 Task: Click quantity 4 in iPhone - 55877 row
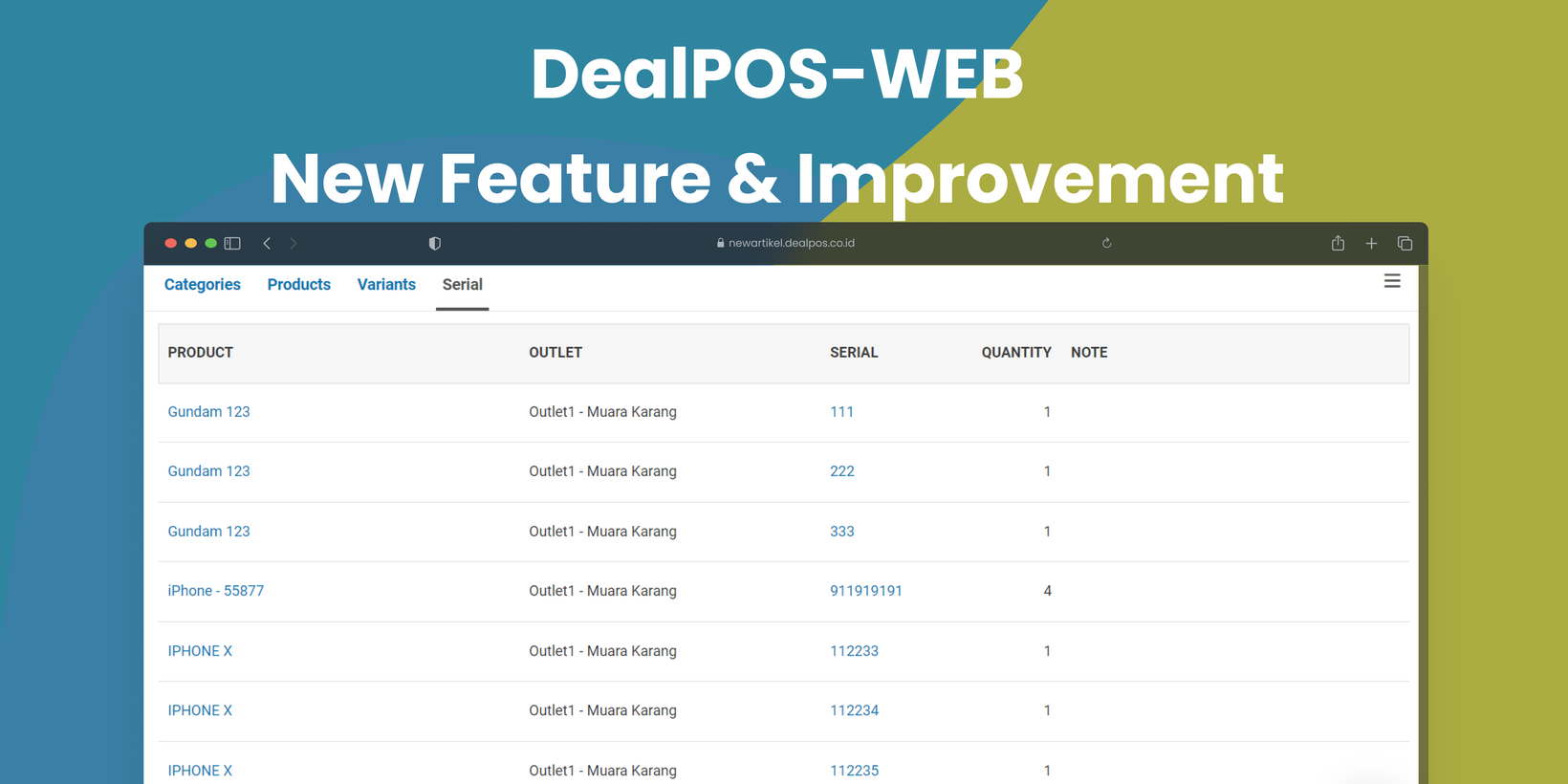point(1047,591)
